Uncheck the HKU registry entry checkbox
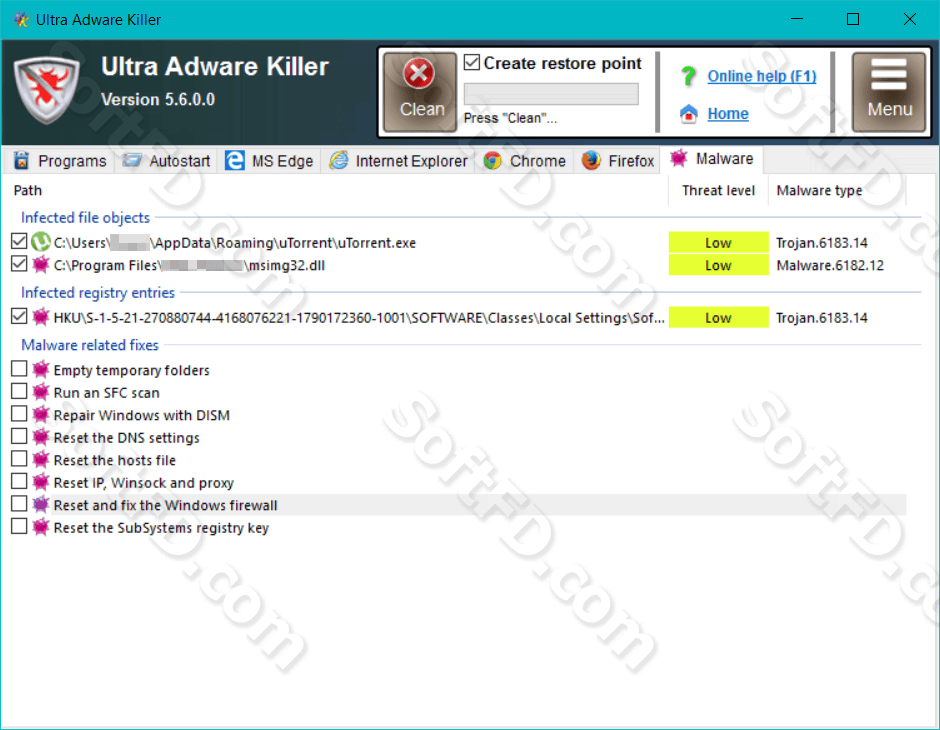This screenshot has height=730, width=940. point(19,316)
